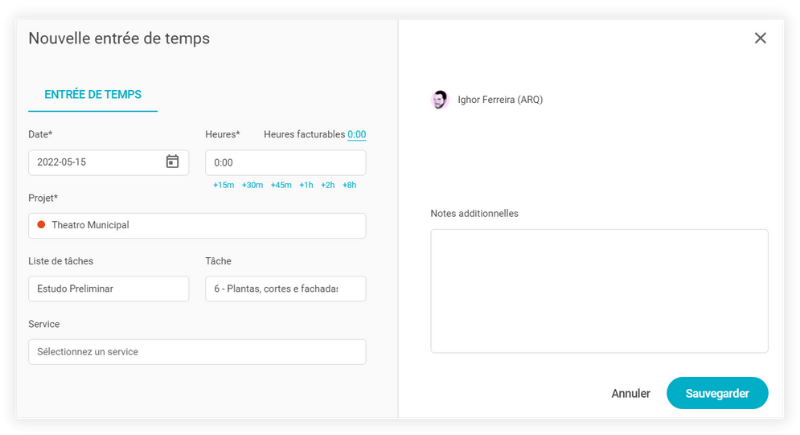The image size is (800, 435).
Task: Focus the Heures input field
Action: tap(285, 162)
